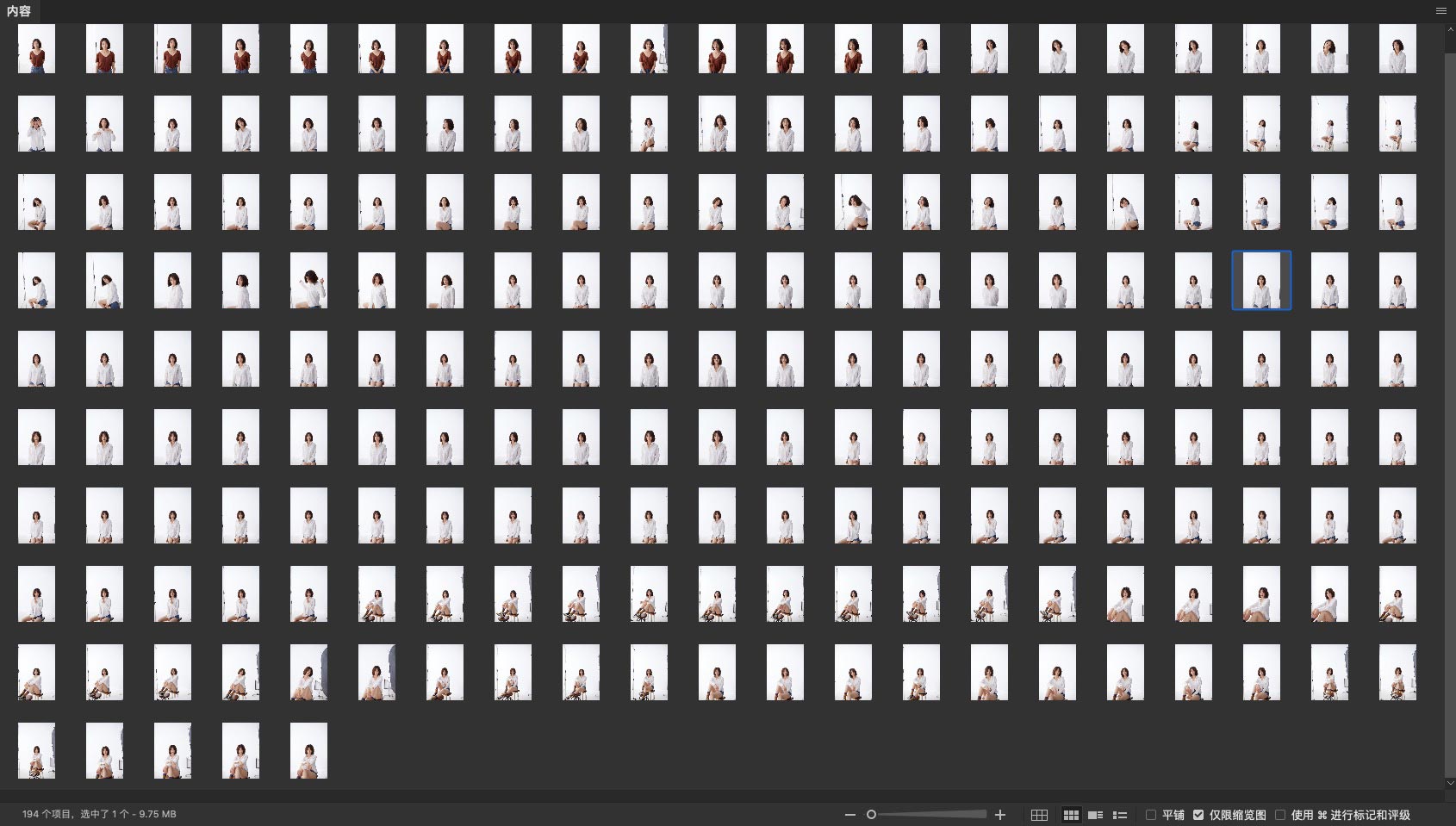Screen dimensions: 1456x826
Task: Uncheck the 仅限缩览图 option
Action: coord(1198,815)
